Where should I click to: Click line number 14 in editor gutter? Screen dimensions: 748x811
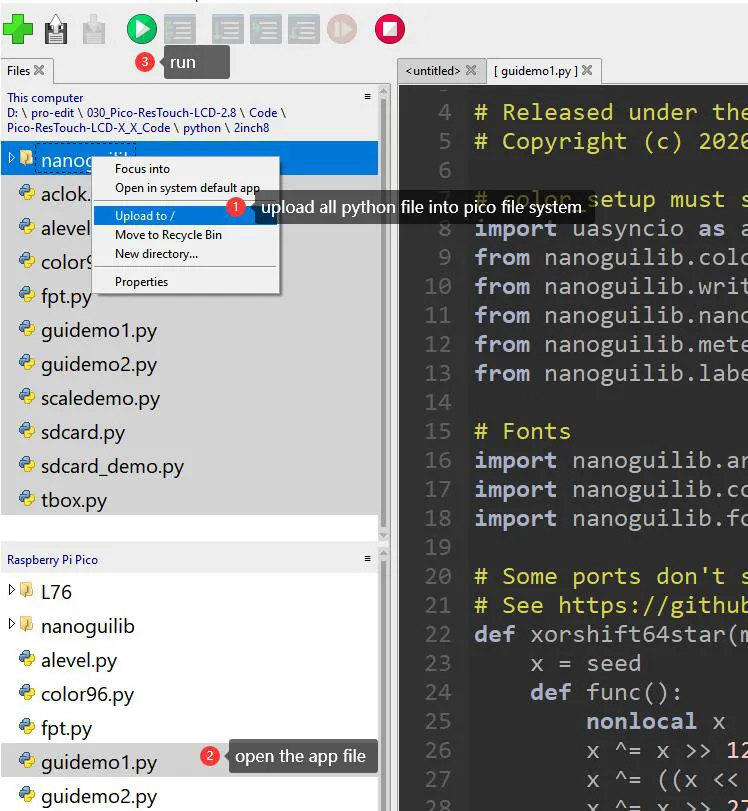pos(438,402)
